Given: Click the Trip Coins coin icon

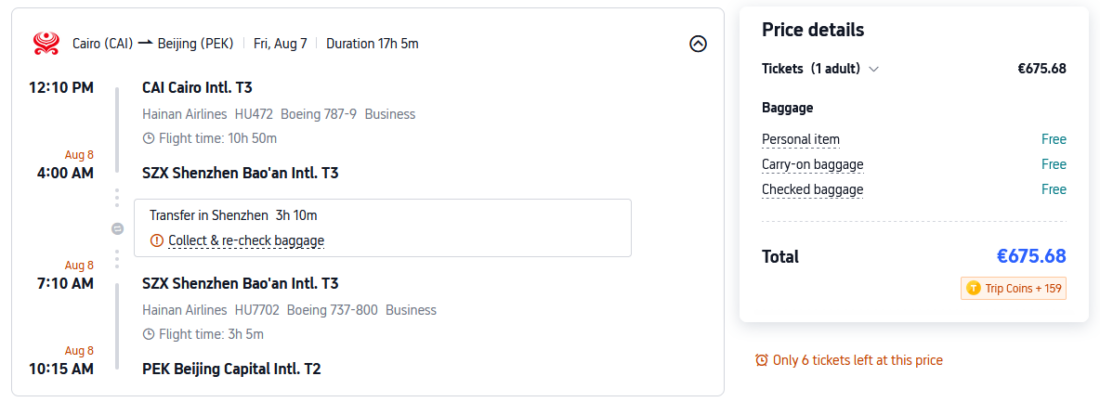Looking at the screenshot, I should [x=973, y=289].
